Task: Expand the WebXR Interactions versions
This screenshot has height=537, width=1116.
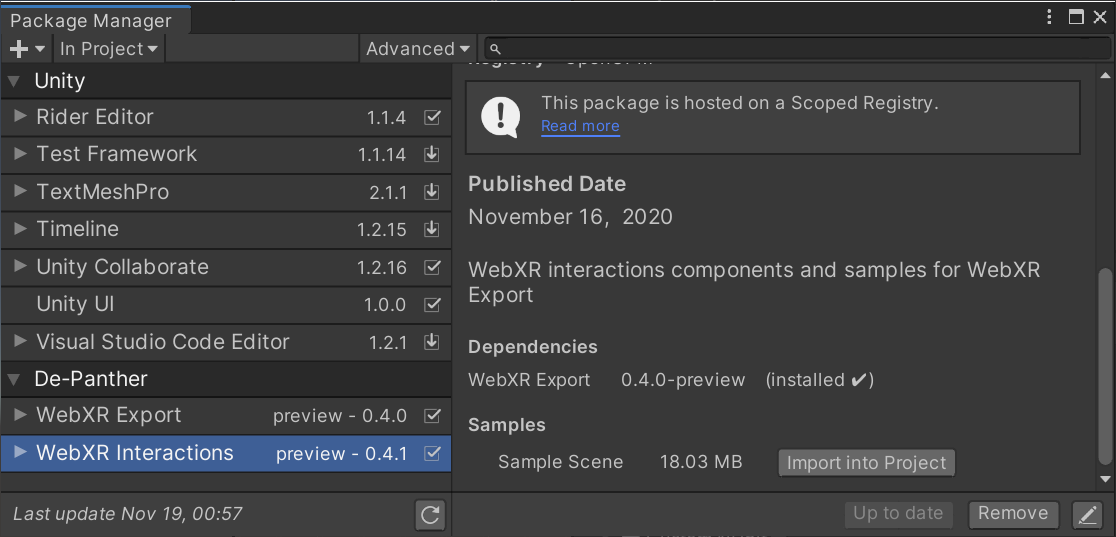Action: [x=21, y=453]
